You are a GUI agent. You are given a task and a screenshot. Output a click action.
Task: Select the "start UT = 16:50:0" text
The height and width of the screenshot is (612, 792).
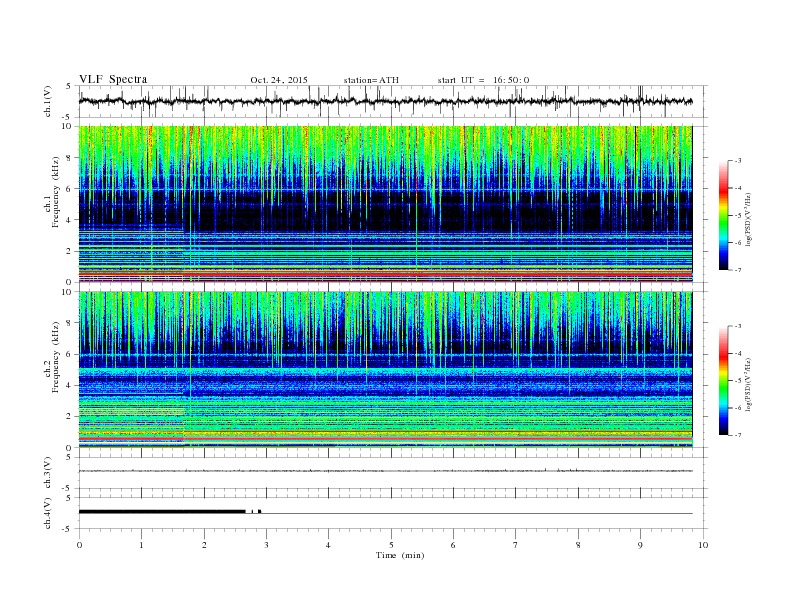(483, 80)
